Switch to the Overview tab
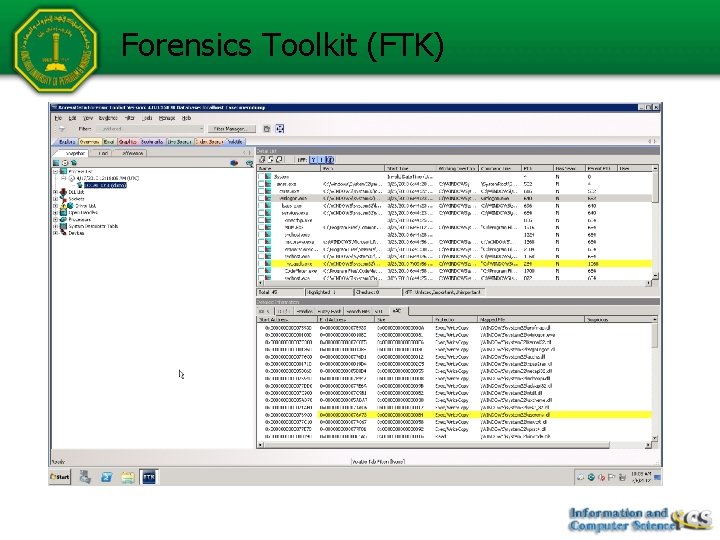 click(90, 142)
